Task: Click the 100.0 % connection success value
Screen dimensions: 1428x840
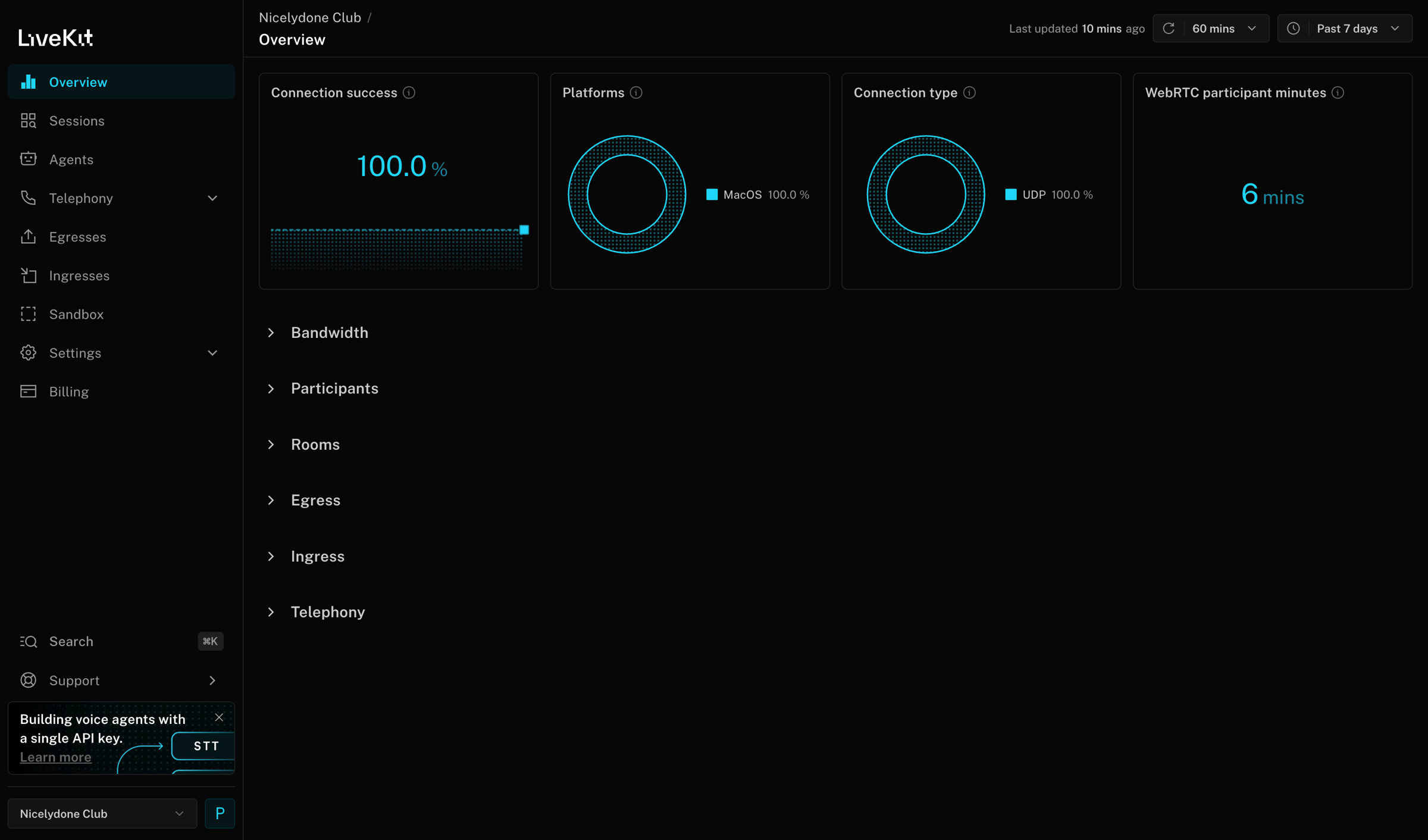Action: tap(402, 167)
